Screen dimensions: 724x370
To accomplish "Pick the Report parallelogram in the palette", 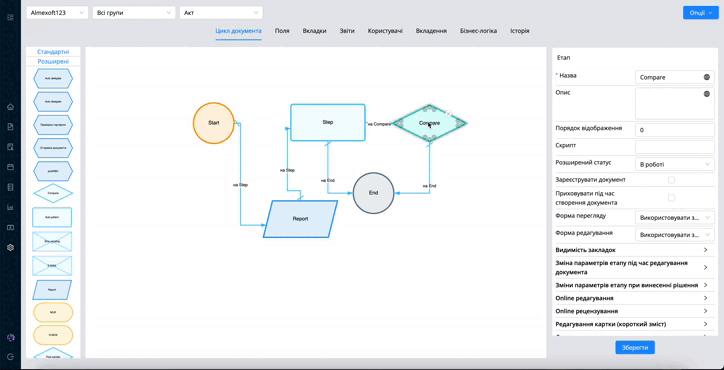I will click(52, 290).
